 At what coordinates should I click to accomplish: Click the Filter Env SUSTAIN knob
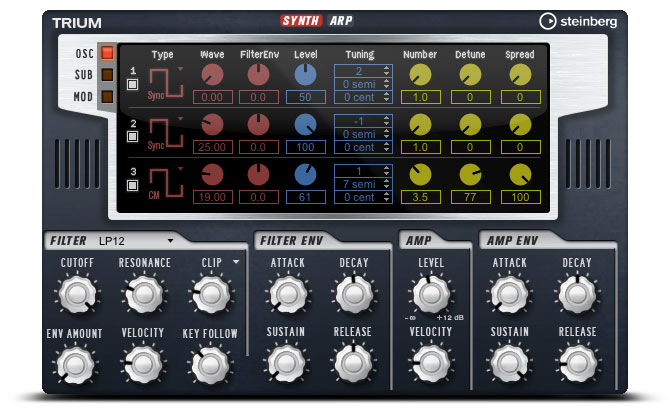coord(286,363)
